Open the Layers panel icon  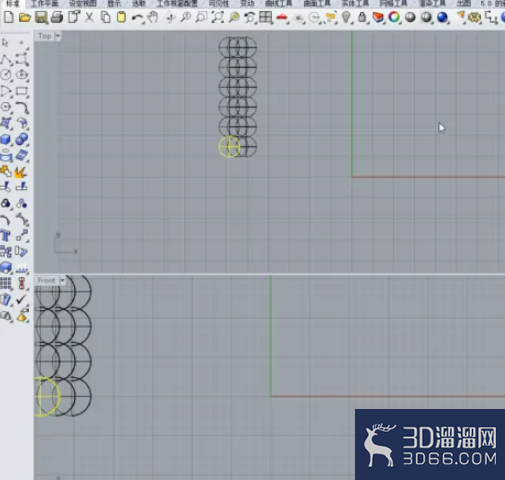[378, 17]
